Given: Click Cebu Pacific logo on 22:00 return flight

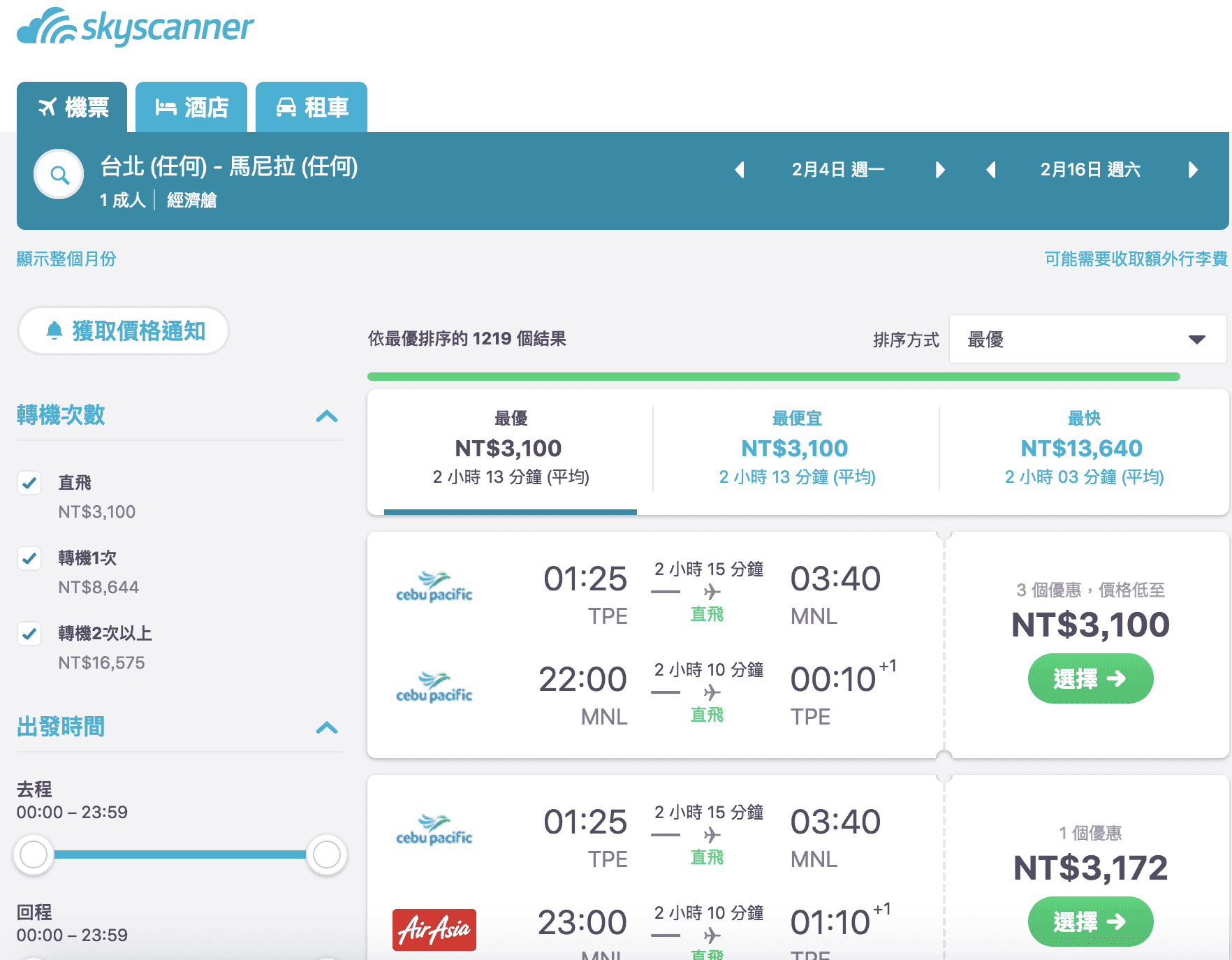Looking at the screenshot, I should 434,688.
